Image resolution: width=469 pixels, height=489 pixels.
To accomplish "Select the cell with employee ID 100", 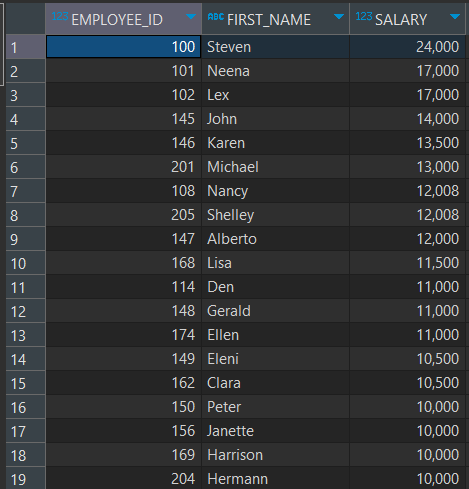I will click(x=124, y=47).
